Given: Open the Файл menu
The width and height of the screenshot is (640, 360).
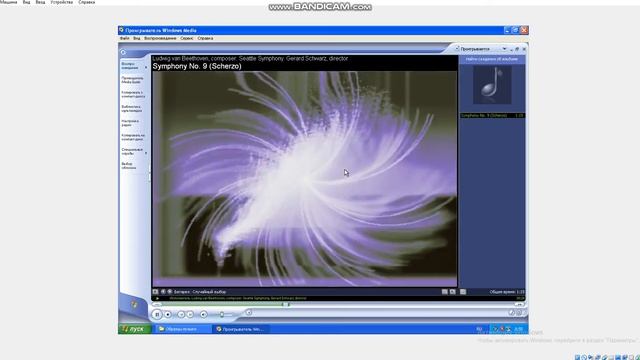Looking at the screenshot, I should tap(124, 38).
